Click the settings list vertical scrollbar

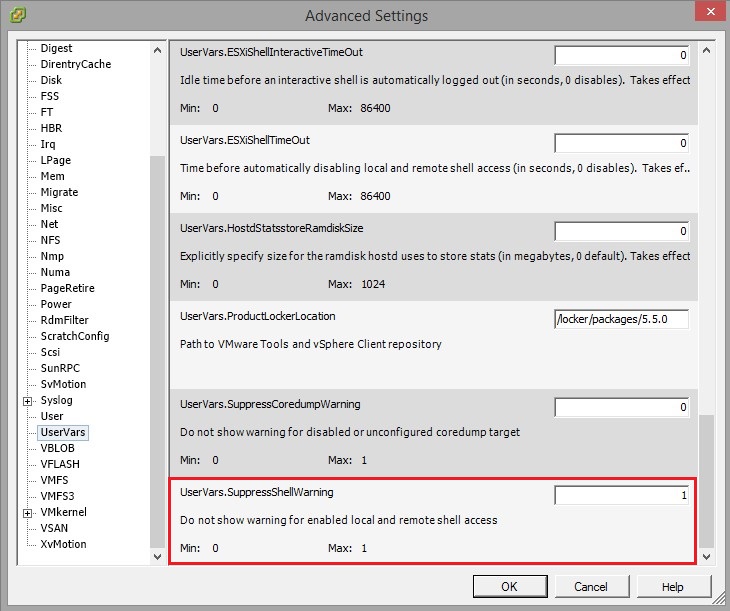707,300
